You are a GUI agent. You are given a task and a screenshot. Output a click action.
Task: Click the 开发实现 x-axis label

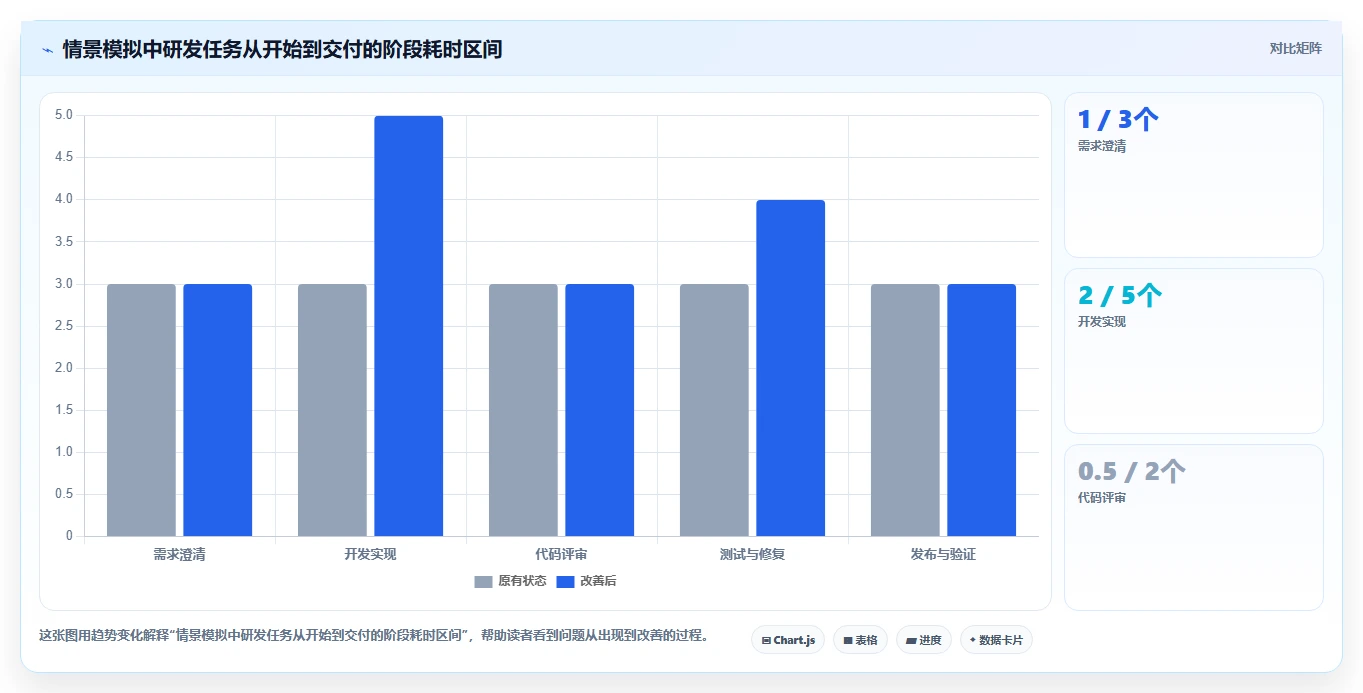(x=371, y=554)
